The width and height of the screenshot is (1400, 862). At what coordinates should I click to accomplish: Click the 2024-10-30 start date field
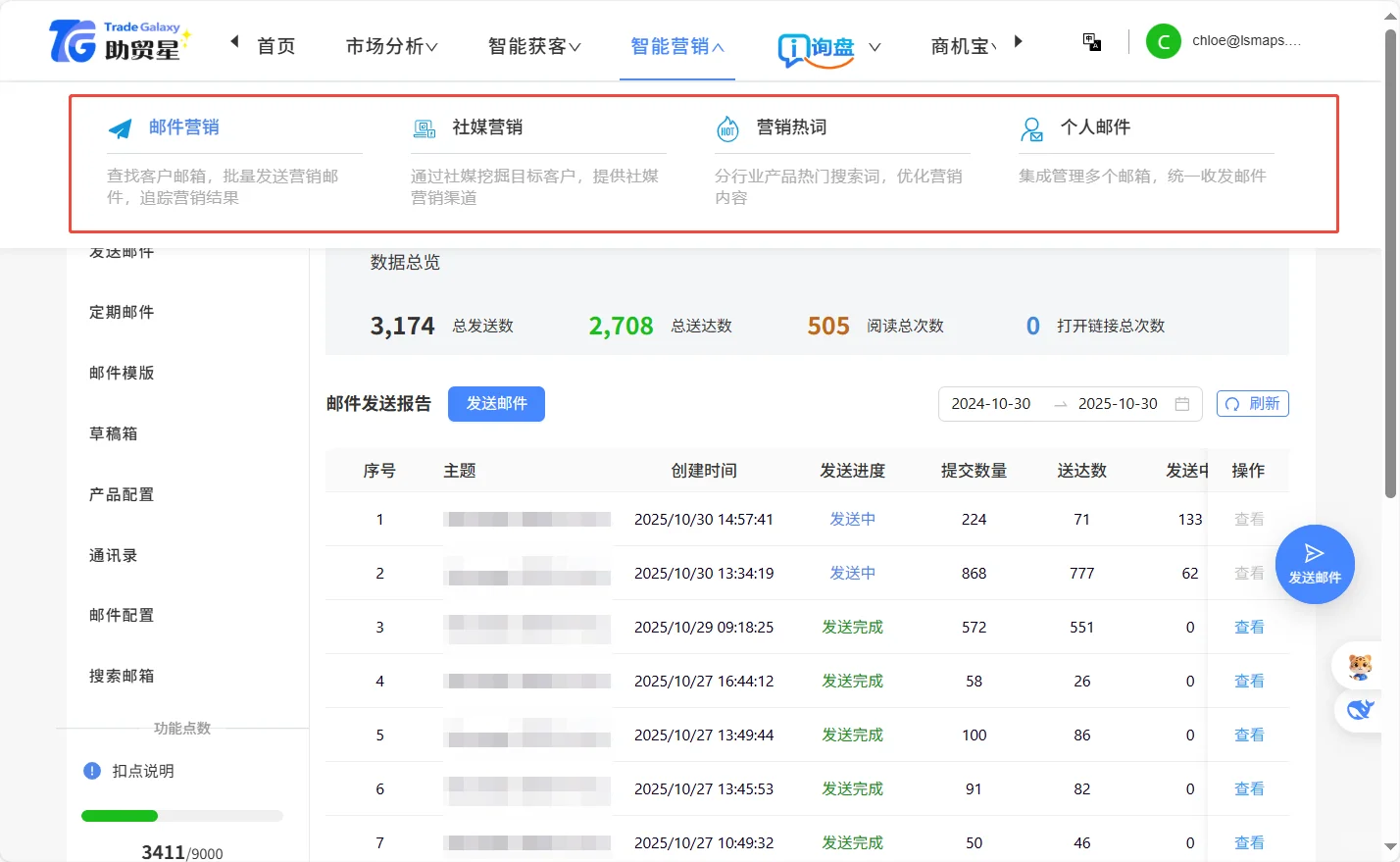(x=991, y=402)
